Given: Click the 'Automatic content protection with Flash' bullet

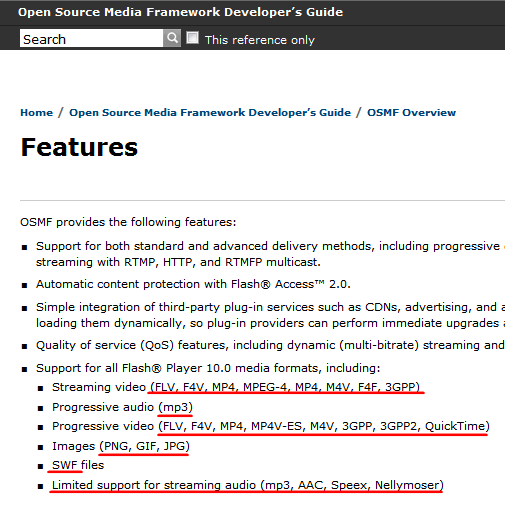Looking at the screenshot, I should tap(193, 284).
